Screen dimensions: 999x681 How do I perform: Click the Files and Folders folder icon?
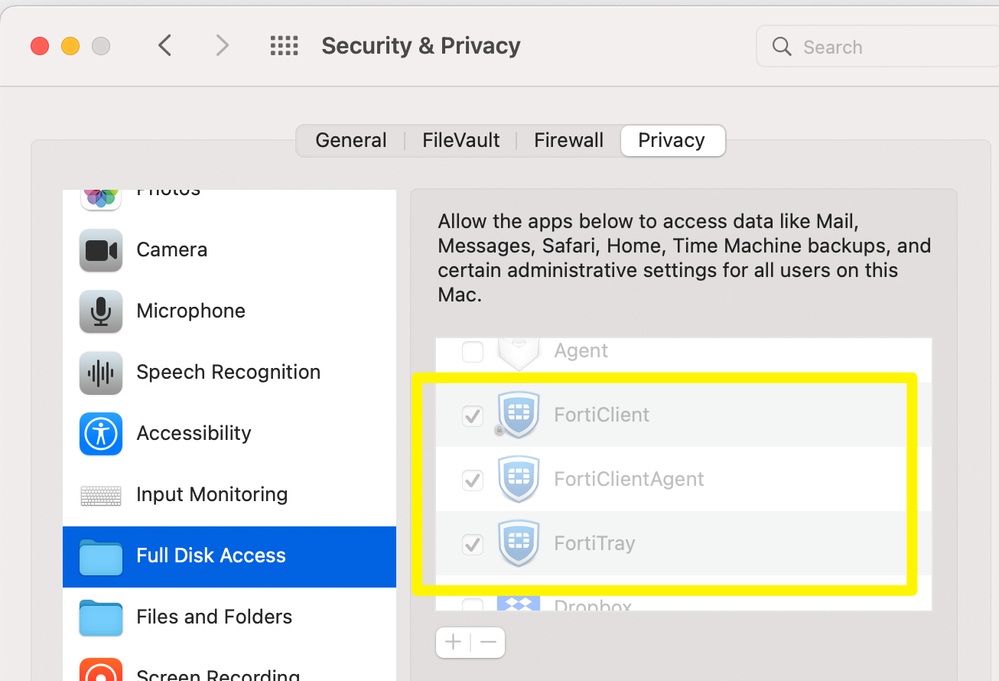(x=101, y=617)
